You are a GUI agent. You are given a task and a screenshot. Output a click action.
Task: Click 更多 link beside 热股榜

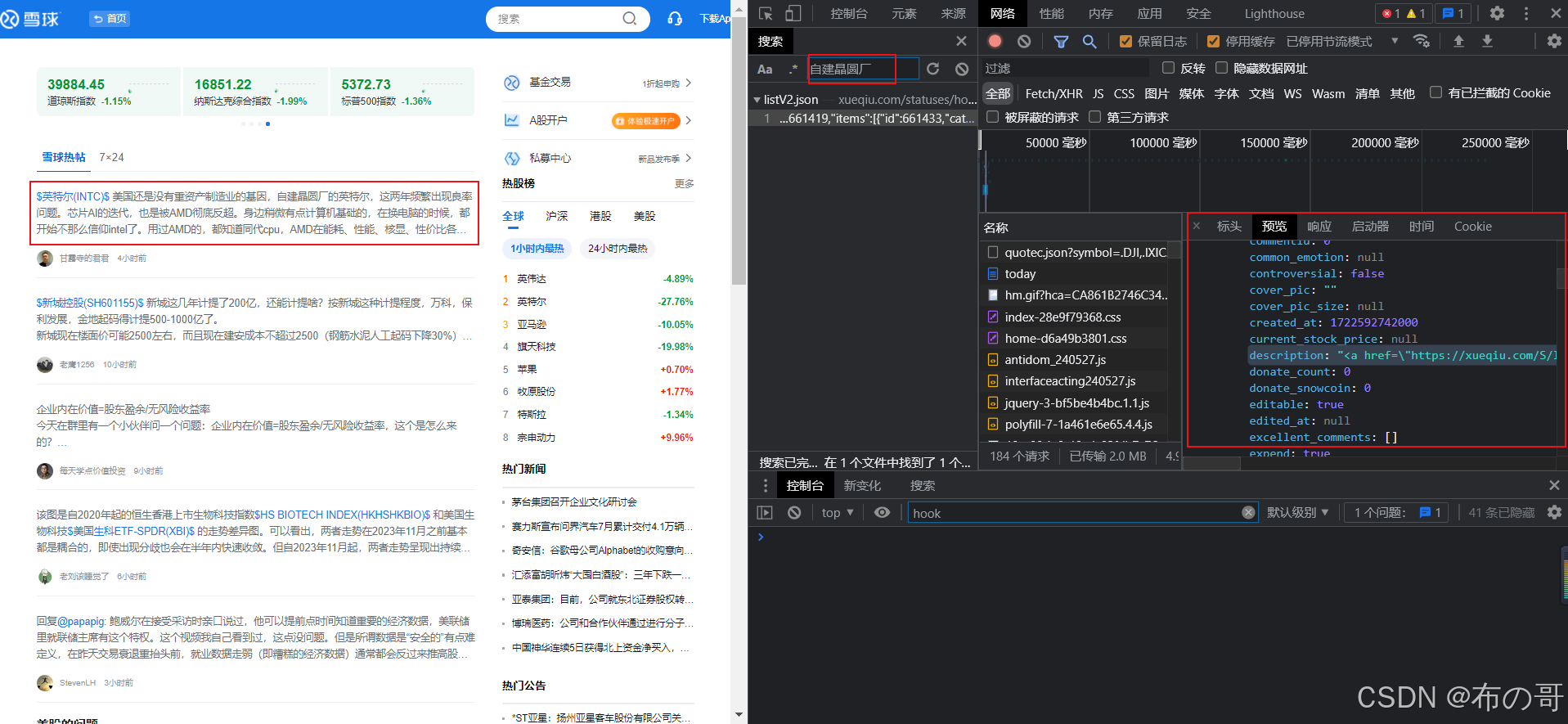coord(685,183)
